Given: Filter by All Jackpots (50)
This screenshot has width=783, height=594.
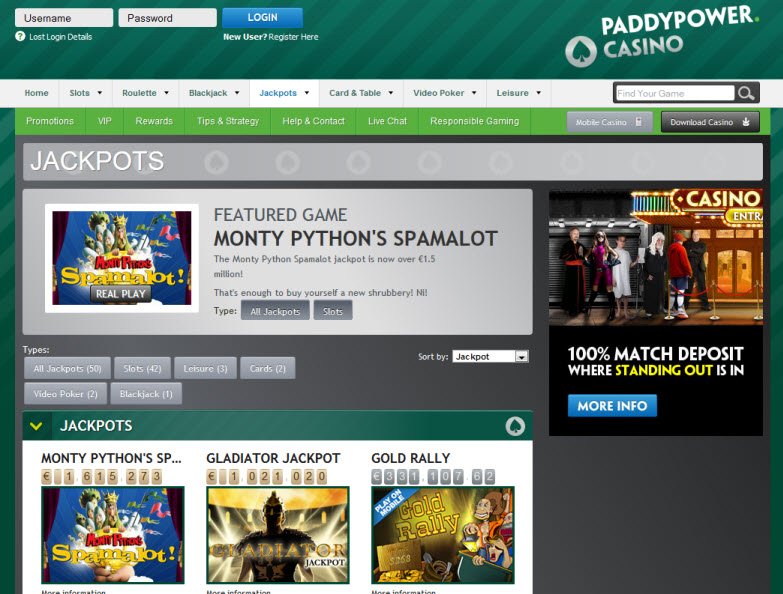Looking at the screenshot, I should 67,368.
